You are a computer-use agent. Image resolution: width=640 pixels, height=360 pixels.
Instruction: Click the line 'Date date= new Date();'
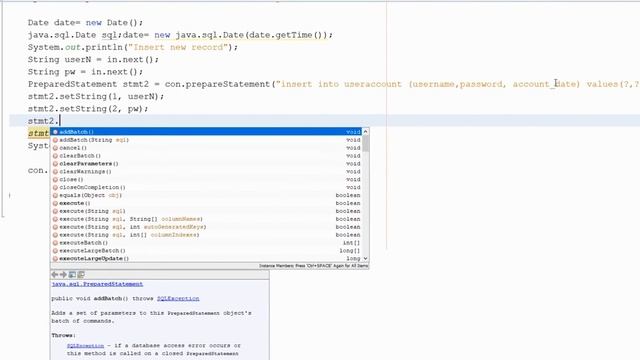pyautogui.click(x=85, y=23)
